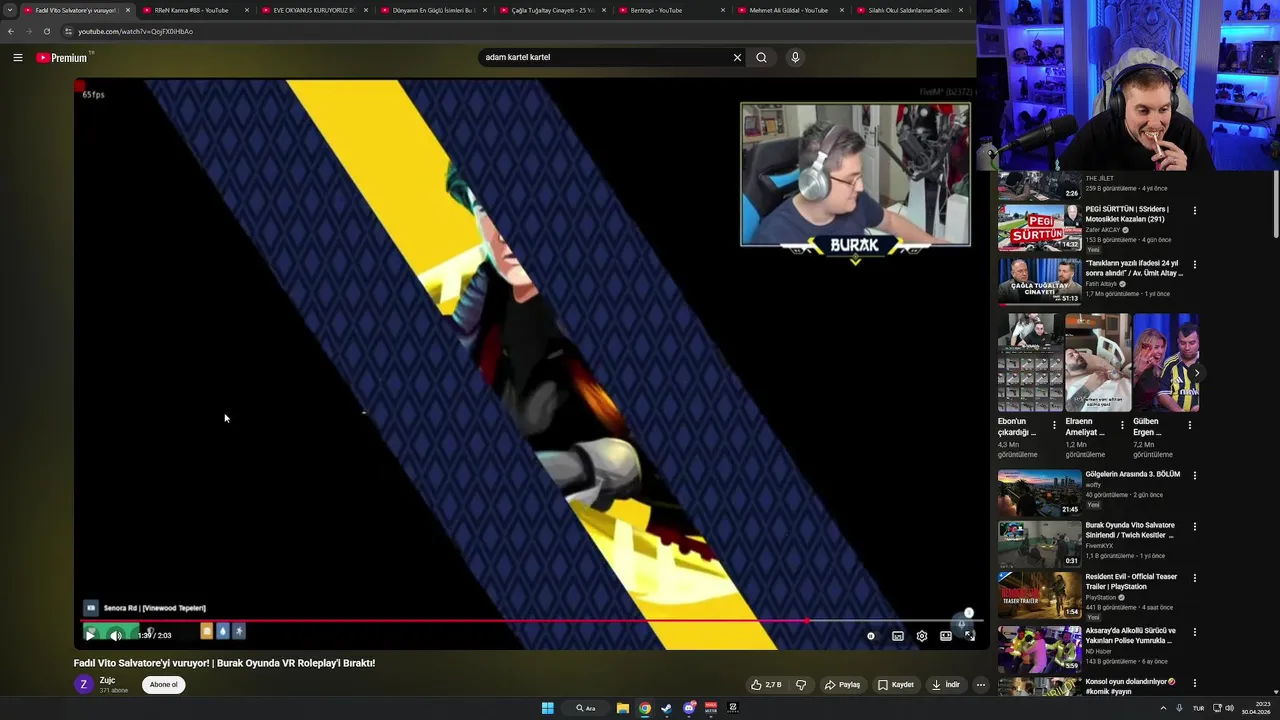Image resolution: width=1280 pixels, height=720 pixels.
Task: Open the browser tab search dropdown
Action: (x=9, y=10)
